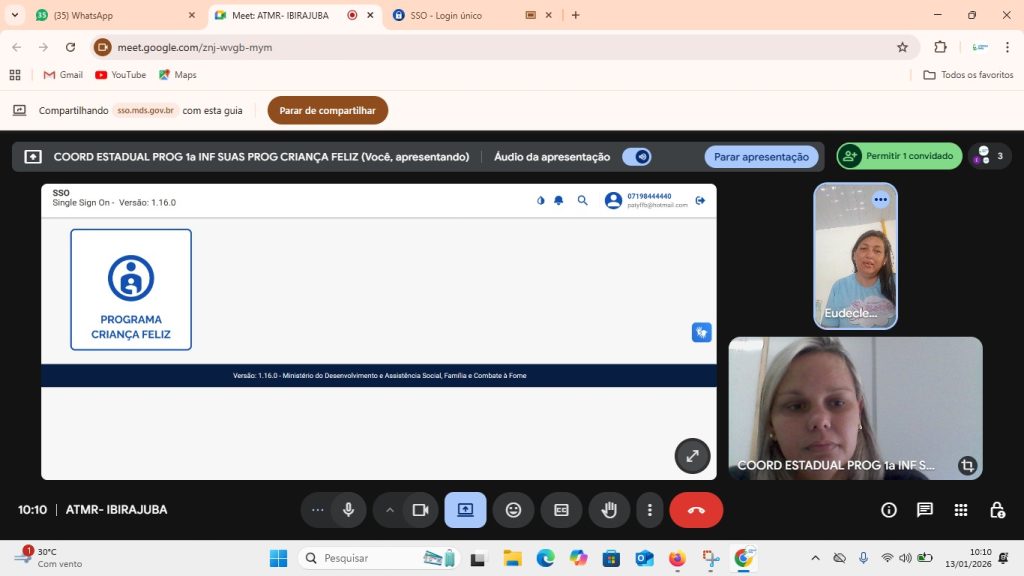
Task: Open options on Eudecle's video tile
Action: click(x=880, y=199)
